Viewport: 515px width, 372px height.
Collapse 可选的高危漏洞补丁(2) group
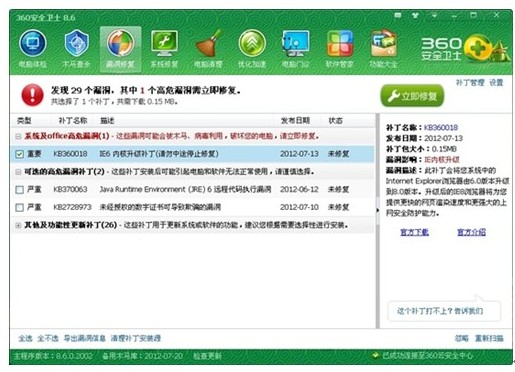18,172
